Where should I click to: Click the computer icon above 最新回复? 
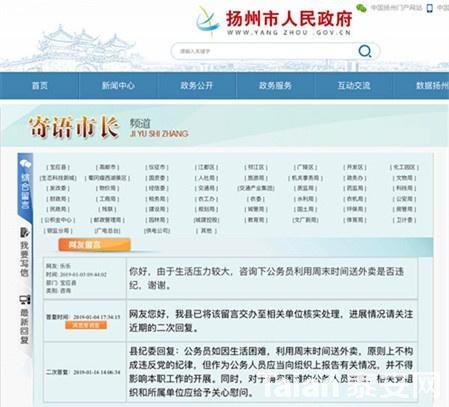pos(25,300)
